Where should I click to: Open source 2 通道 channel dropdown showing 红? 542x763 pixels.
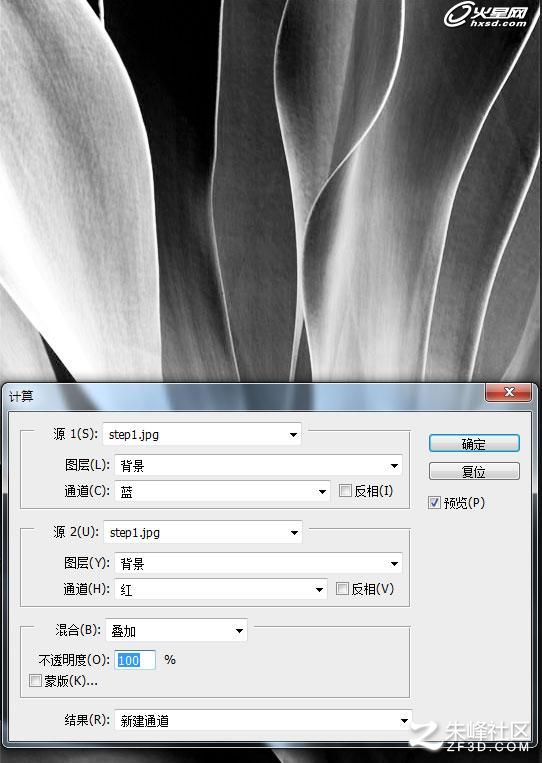click(221, 589)
